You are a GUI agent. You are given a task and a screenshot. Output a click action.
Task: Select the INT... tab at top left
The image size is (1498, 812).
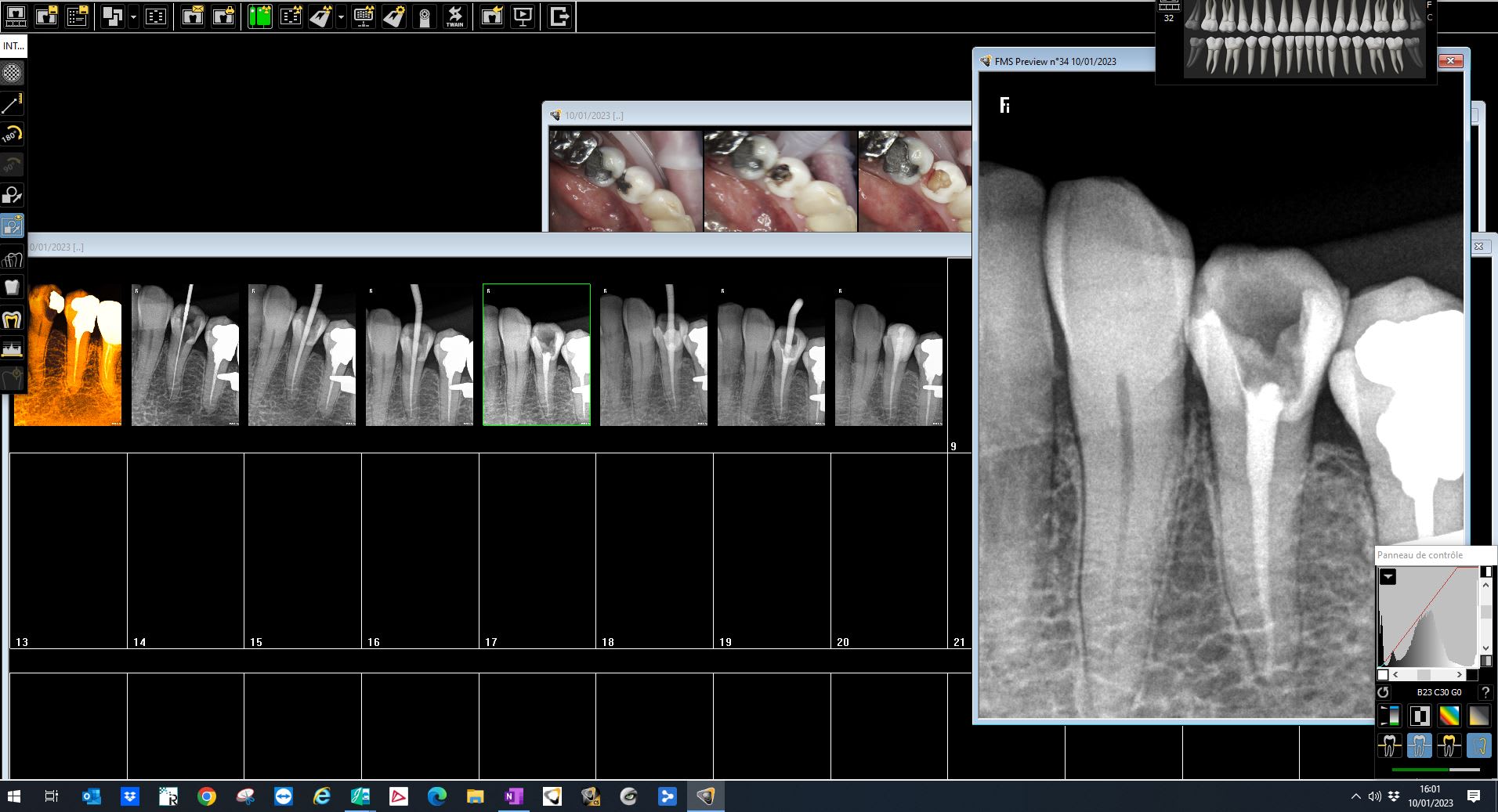coord(13,46)
